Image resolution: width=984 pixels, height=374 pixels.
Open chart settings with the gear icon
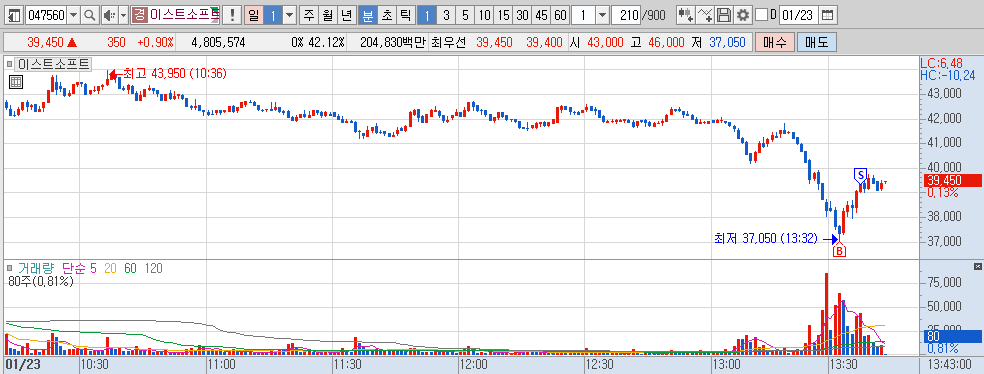[x=743, y=14]
